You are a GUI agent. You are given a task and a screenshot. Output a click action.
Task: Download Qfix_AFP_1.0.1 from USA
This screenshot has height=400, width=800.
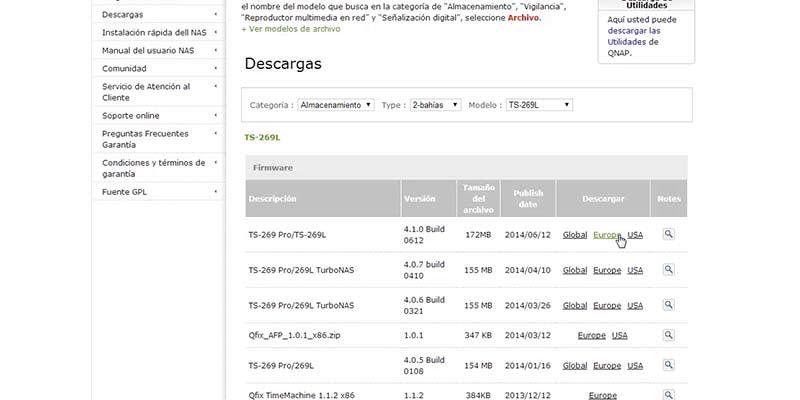tap(619, 335)
